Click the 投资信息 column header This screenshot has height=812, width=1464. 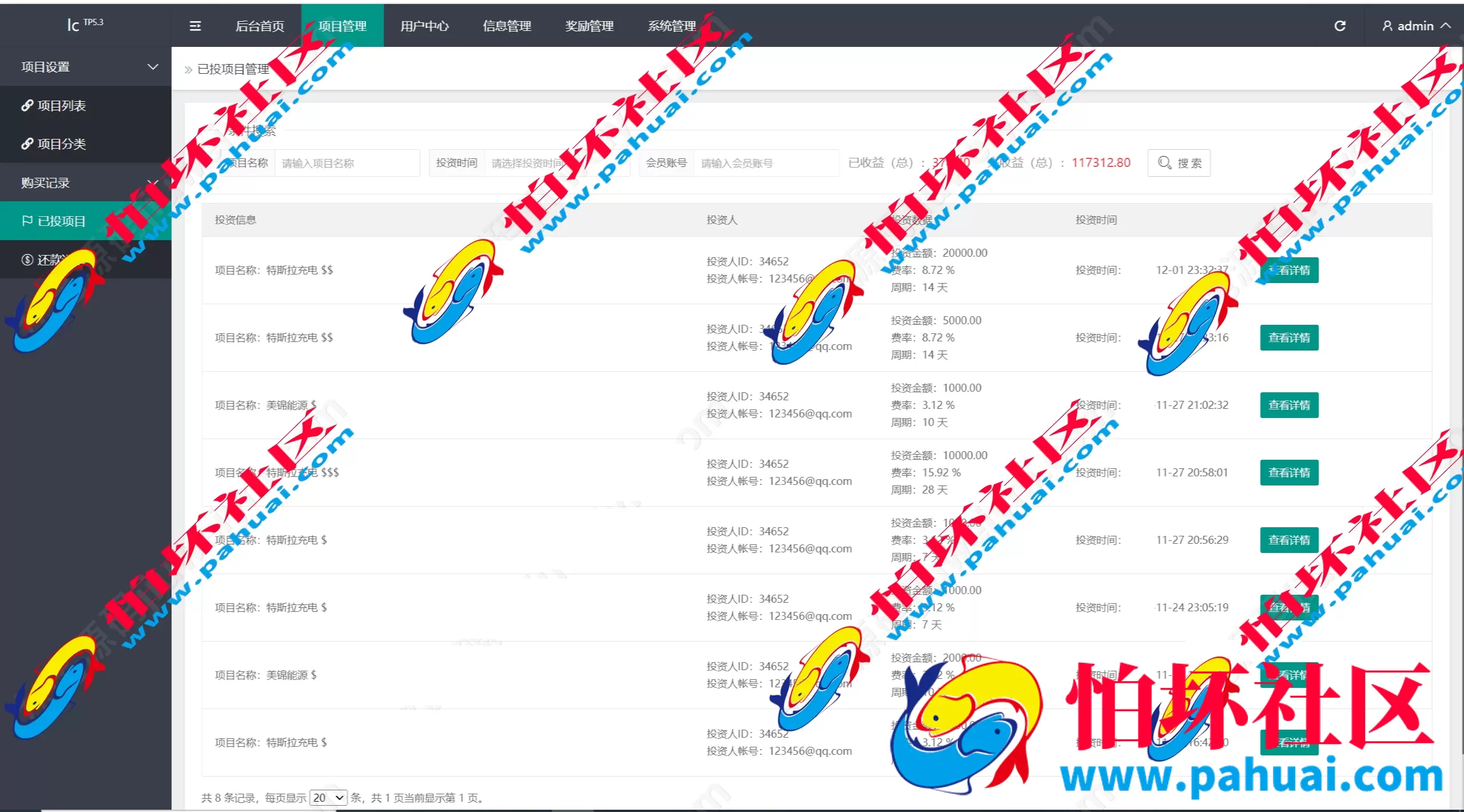pos(235,220)
